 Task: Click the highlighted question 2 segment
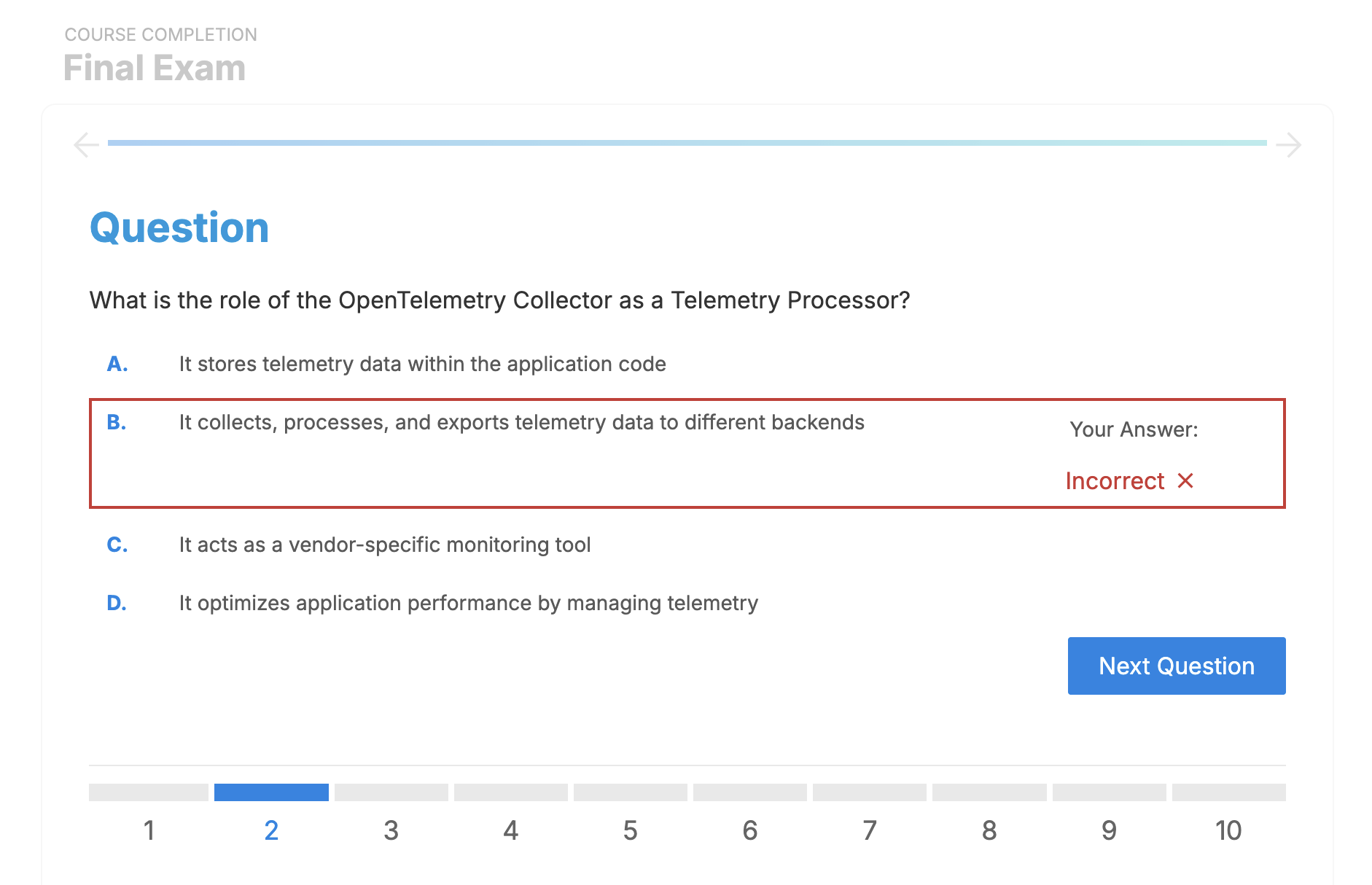[271, 792]
